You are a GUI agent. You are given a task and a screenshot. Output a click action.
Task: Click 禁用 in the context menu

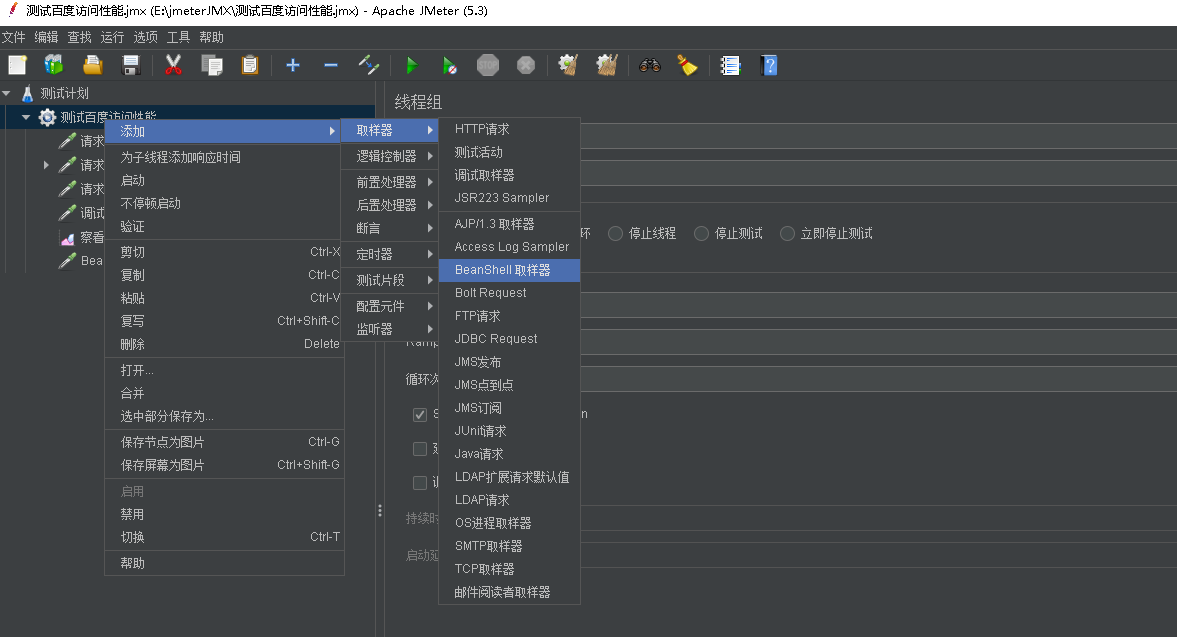(224, 515)
